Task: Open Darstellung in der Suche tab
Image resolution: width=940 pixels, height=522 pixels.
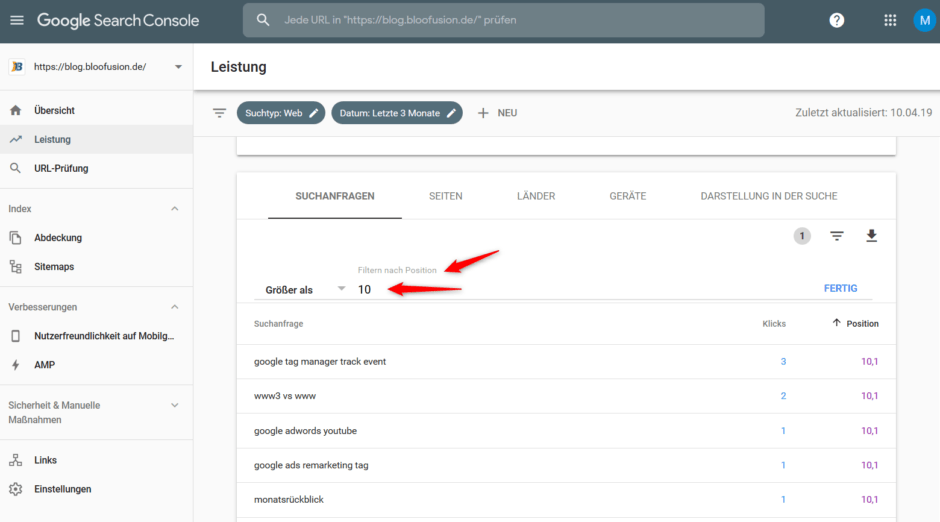Action: point(769,196)
